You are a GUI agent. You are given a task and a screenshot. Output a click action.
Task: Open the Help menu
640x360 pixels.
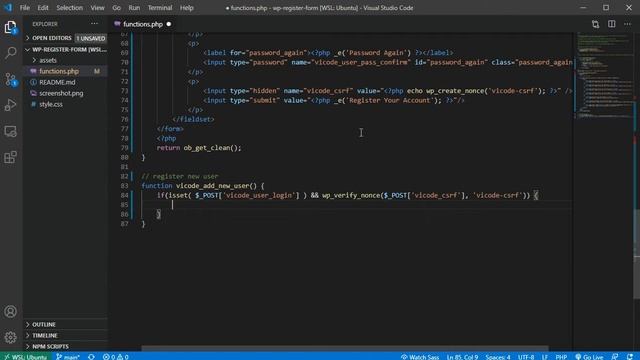point(187,8)
